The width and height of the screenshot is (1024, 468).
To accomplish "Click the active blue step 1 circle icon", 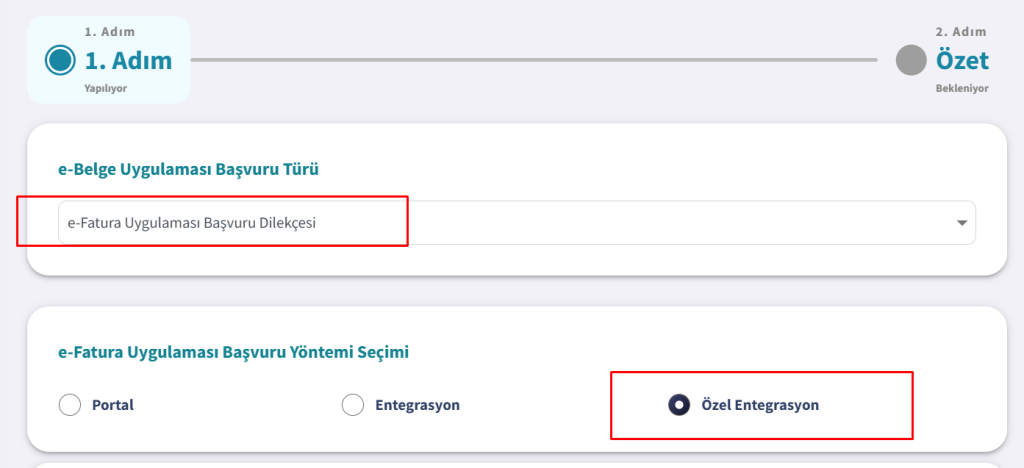I will coord(61,60).
